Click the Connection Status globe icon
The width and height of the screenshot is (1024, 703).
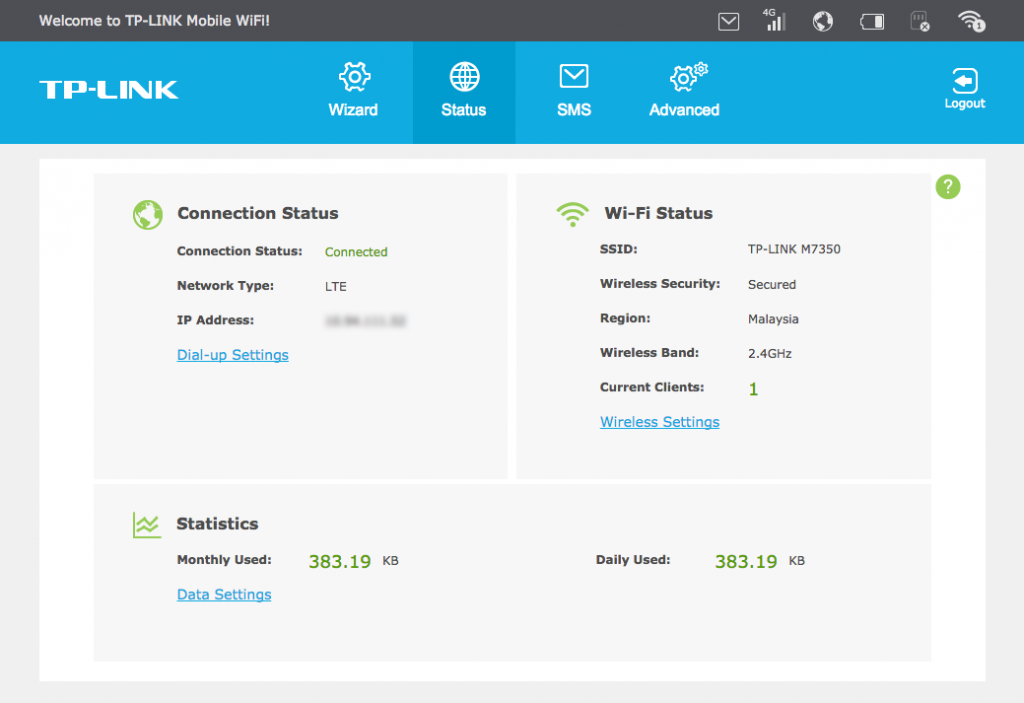point(148,215)
